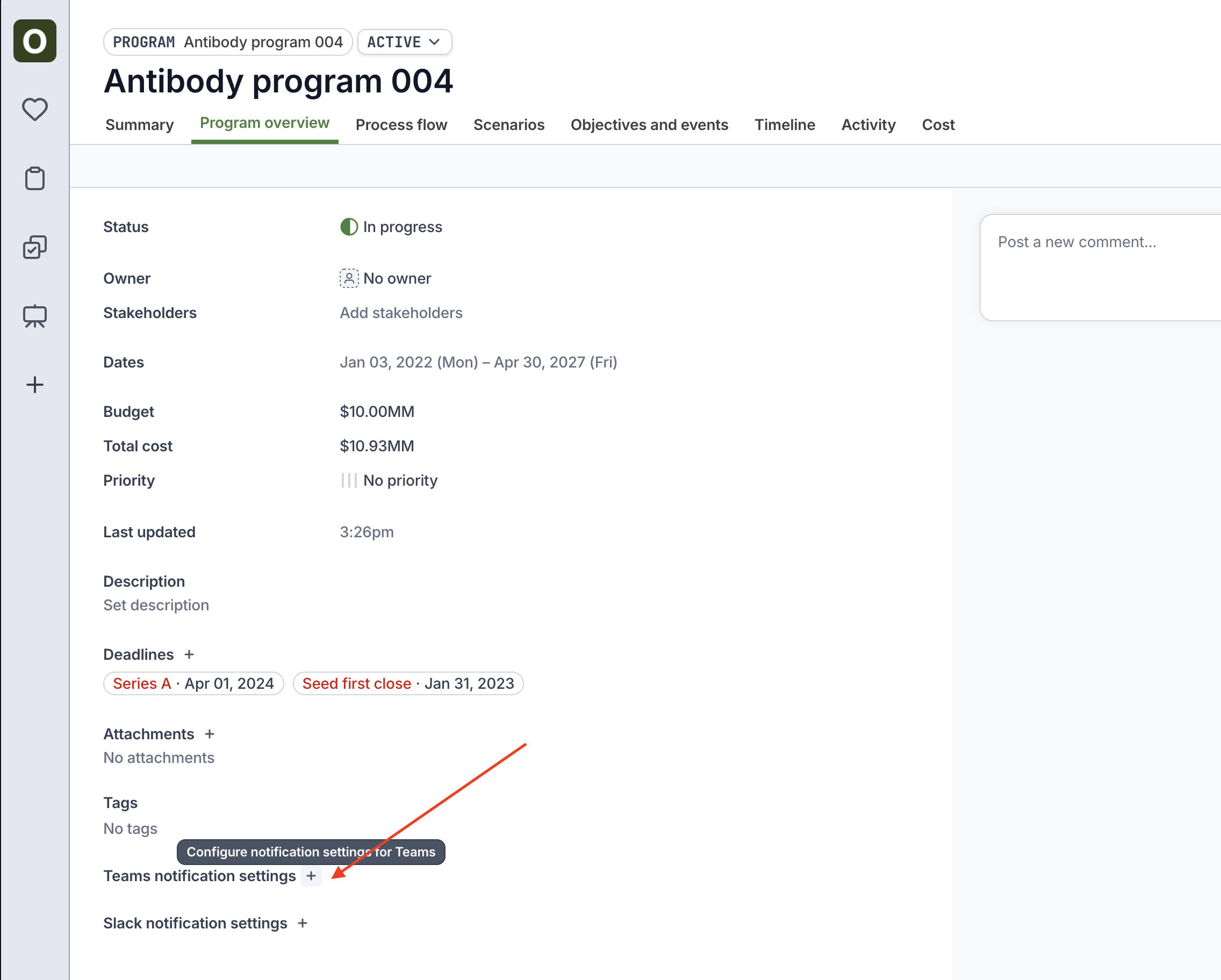This screenshot has height=980, width=1221.
Task: Click Set description text
Action: click(156, 605)
